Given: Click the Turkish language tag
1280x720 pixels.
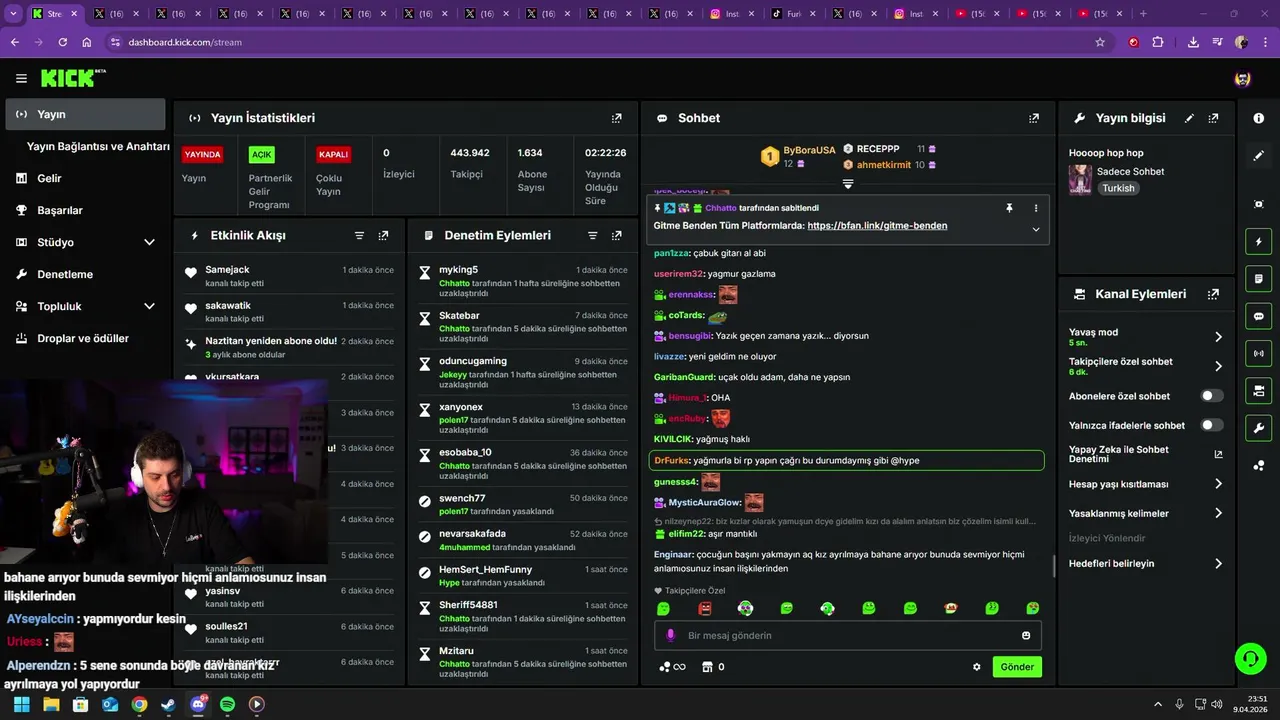Looking at the screenshot, I should coord(1118,188).
